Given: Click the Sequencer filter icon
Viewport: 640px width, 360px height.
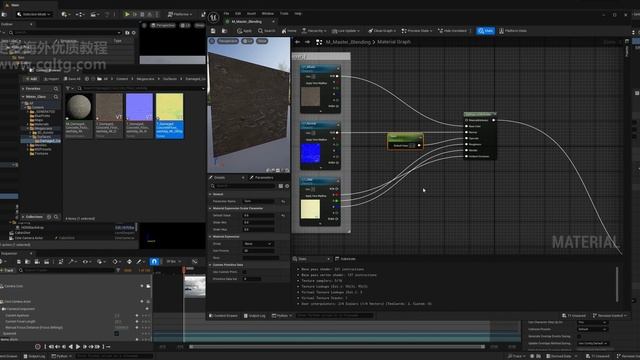Looking at the screenshot, I should (118, 270).
